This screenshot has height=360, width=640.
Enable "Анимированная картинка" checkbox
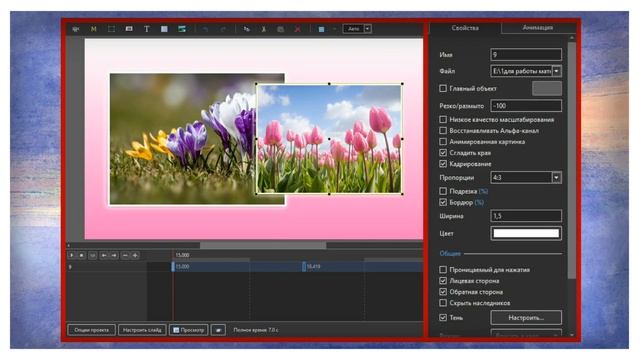pos(443,142)
